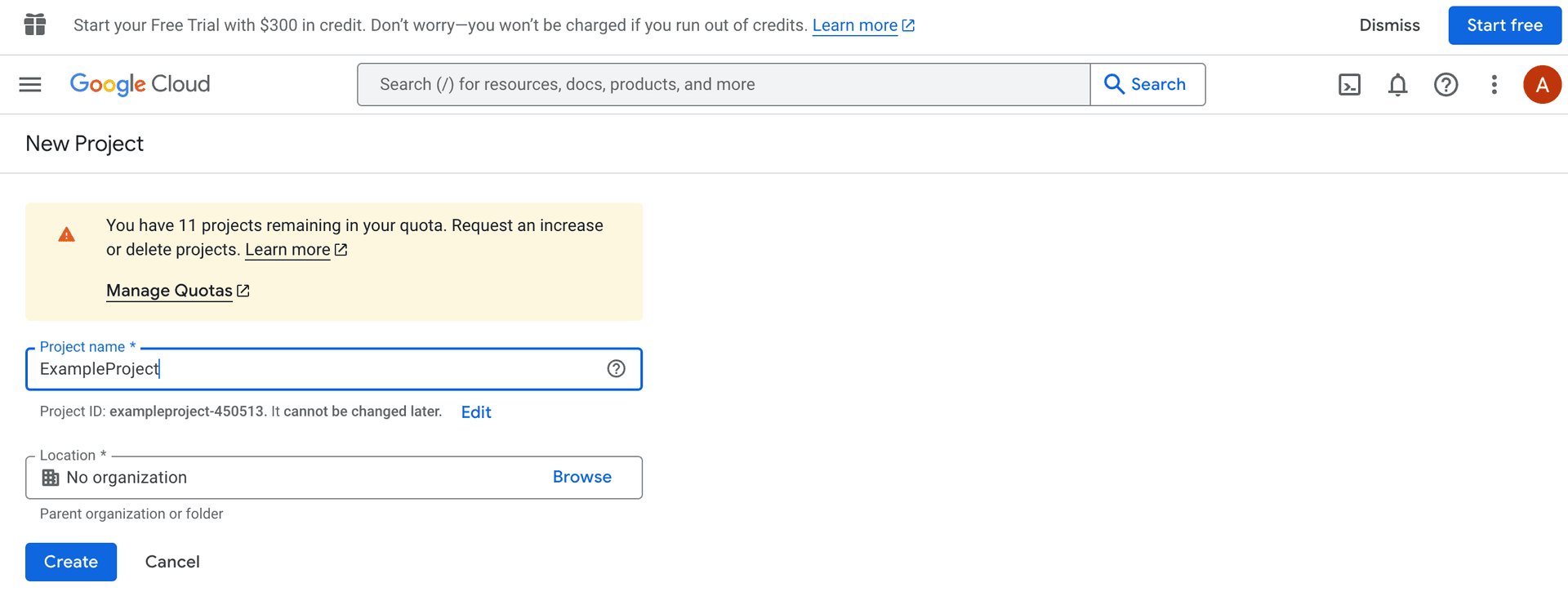Open Learn more link in quota warning
The width and height of the screenshot is (1568, 614).
point(296,250)
